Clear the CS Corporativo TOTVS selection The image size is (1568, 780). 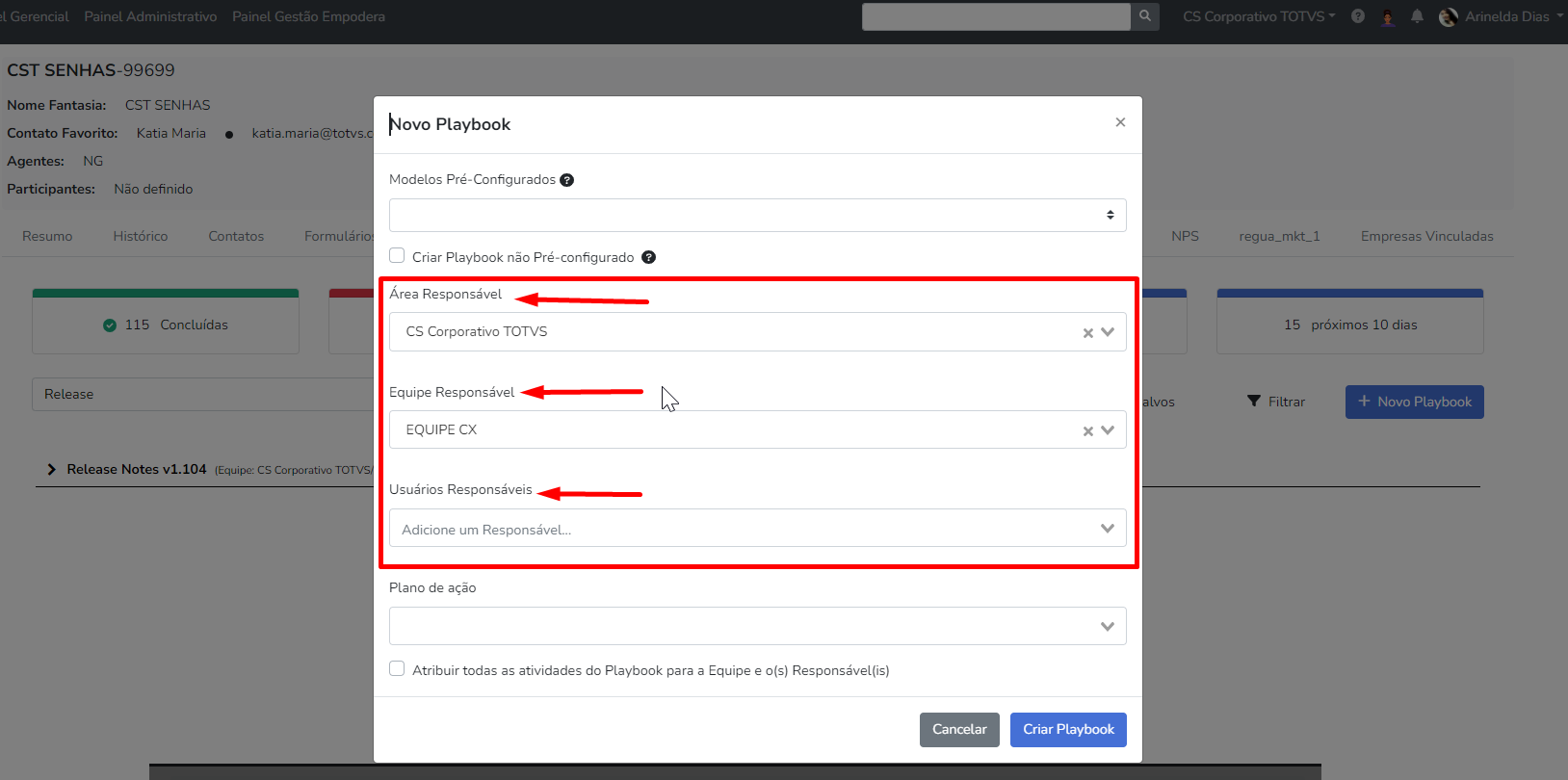[x=1087, y=333]
